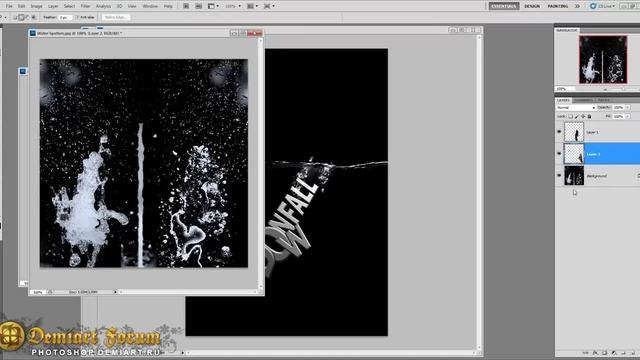Click the Layer 1 thumbnail
This screenshot has width=640, height=360.
(x=574, y=132)
